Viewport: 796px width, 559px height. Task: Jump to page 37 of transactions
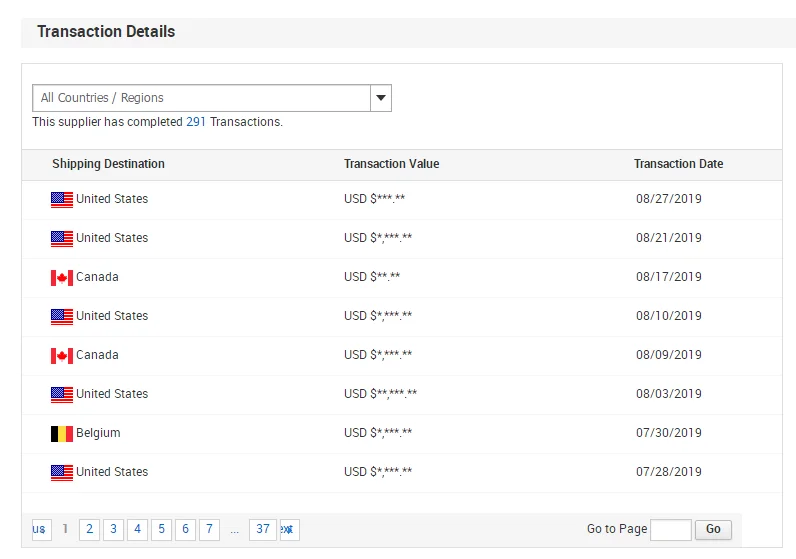pos(263,529)
